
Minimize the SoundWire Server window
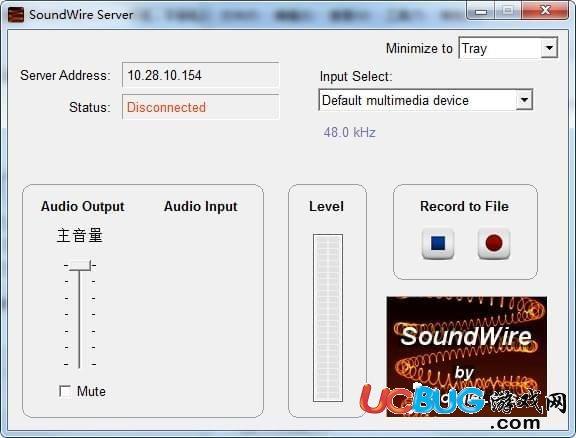click(481, 11)
